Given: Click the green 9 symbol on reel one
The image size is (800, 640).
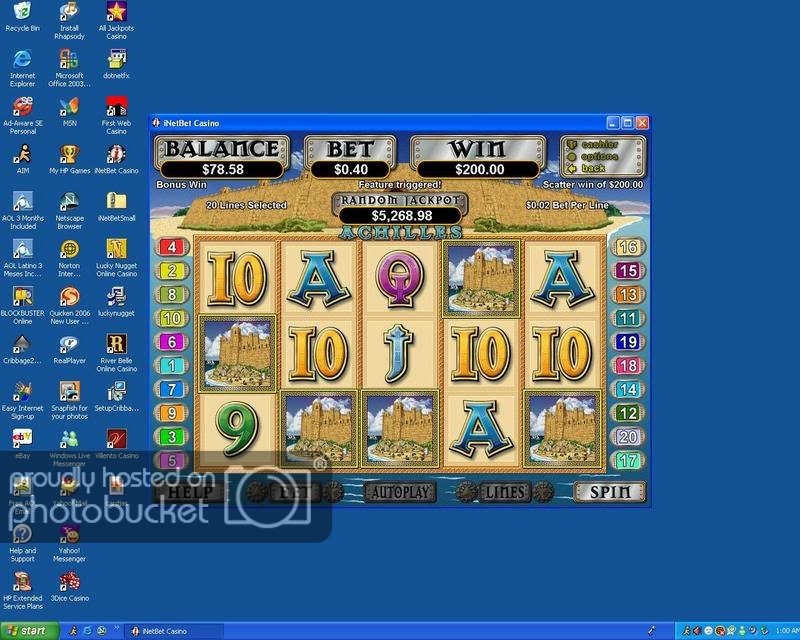Looking at the screenshot, I should point(237,429).
